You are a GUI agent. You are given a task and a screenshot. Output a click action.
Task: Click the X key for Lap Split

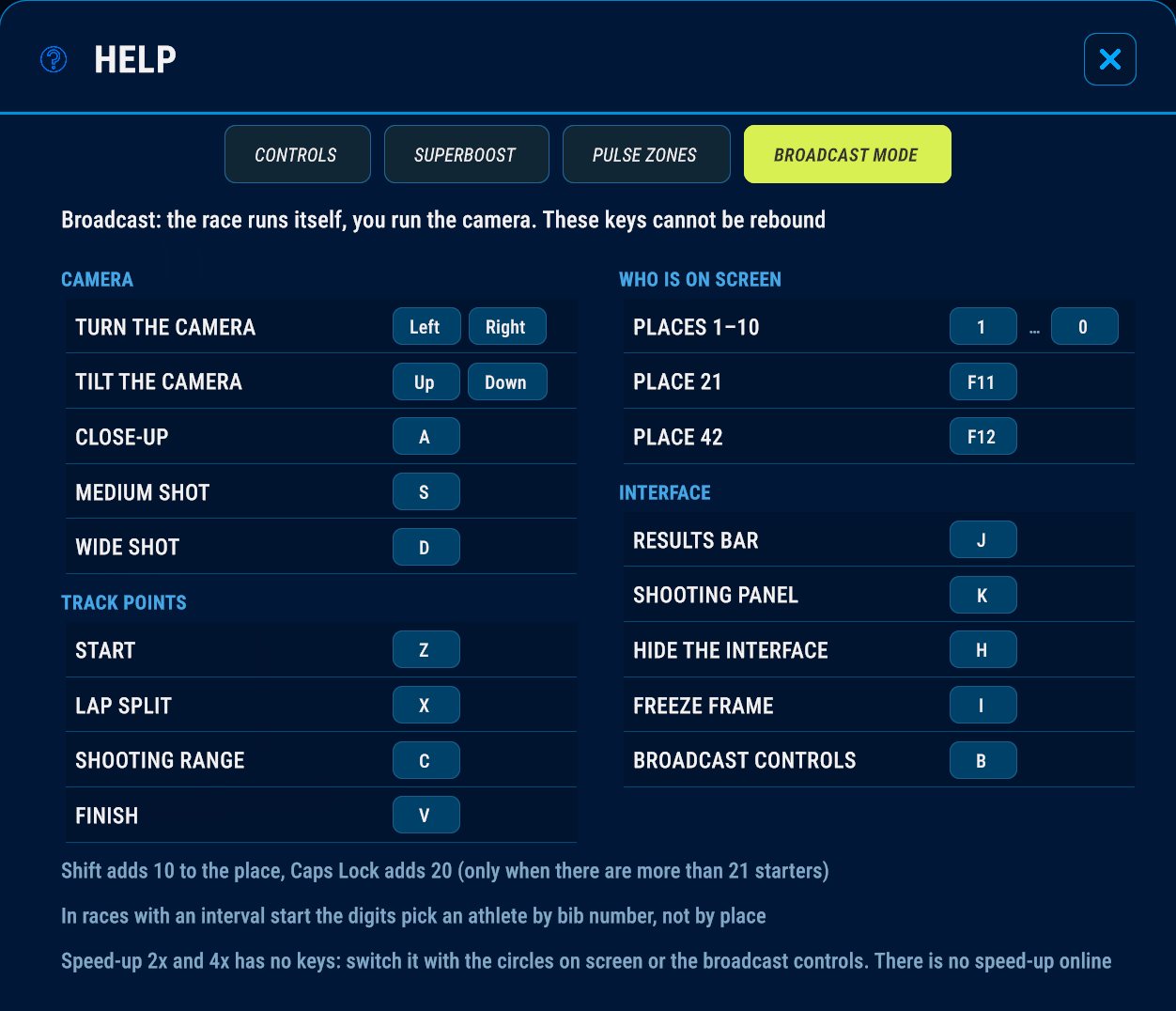tap(426, 705)
